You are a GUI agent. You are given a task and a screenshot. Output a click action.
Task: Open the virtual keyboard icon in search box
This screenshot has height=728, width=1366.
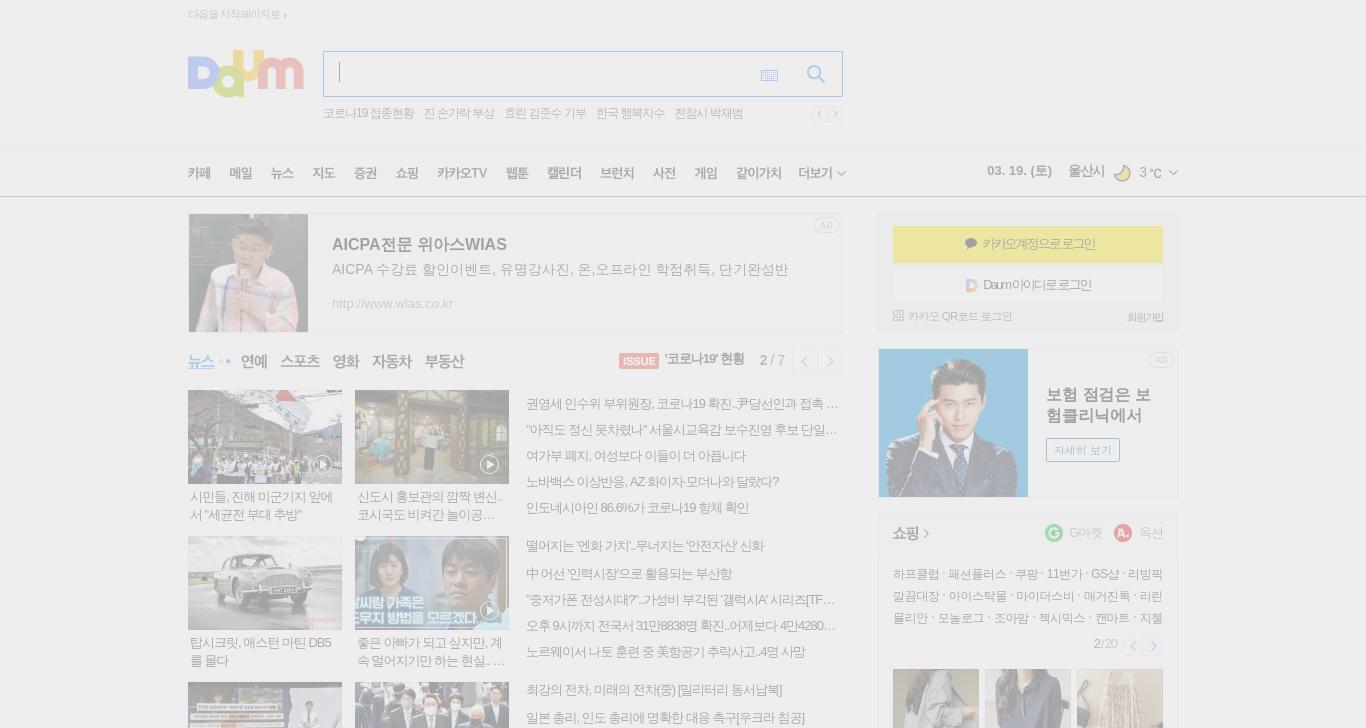769,75
